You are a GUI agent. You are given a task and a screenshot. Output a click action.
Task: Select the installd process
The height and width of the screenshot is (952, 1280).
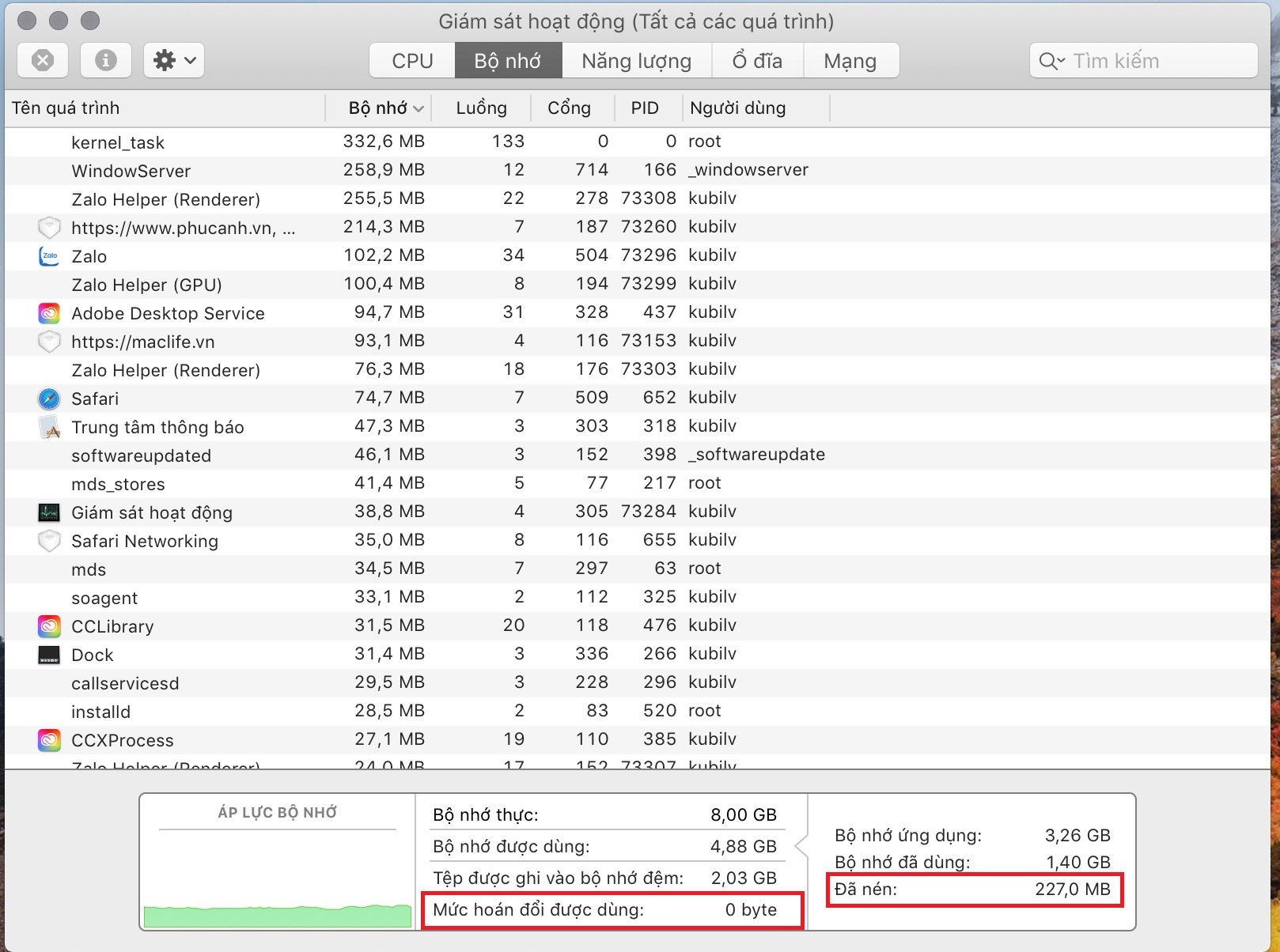[x=637, y=712]
